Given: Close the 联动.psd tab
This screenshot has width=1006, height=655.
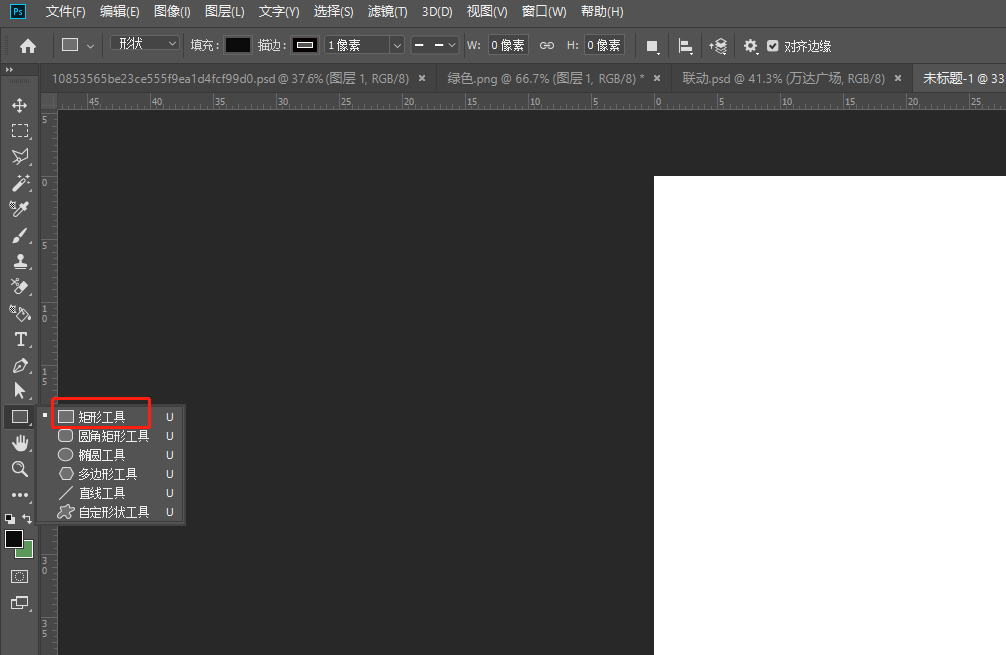Looking at the screenshot, I should [x=898, y=78].
